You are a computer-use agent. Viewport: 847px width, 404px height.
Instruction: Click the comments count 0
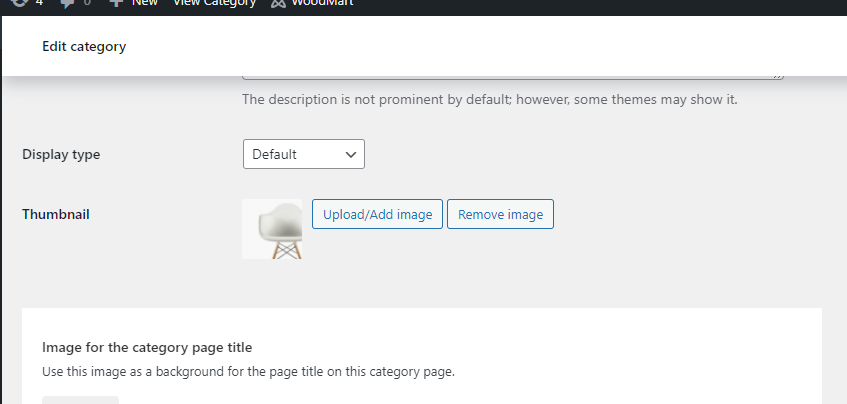(x=87, y=3)
